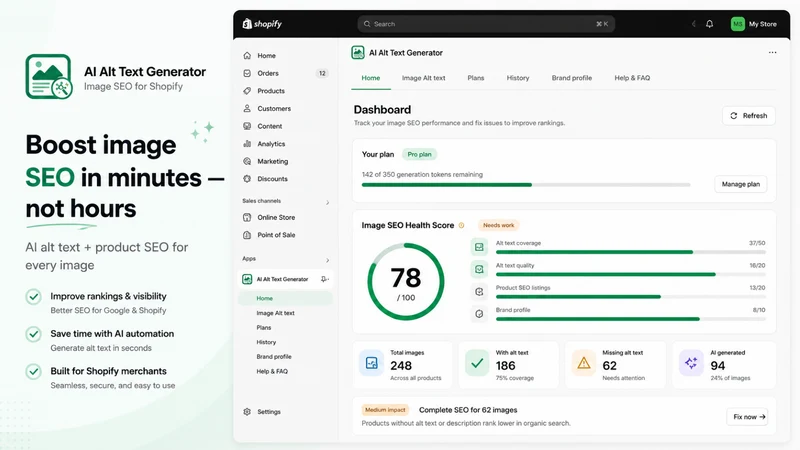Viewport: 800px width, 450px height.
Task: Click the Alt text quality progress bar
Action: pos(631,274)
